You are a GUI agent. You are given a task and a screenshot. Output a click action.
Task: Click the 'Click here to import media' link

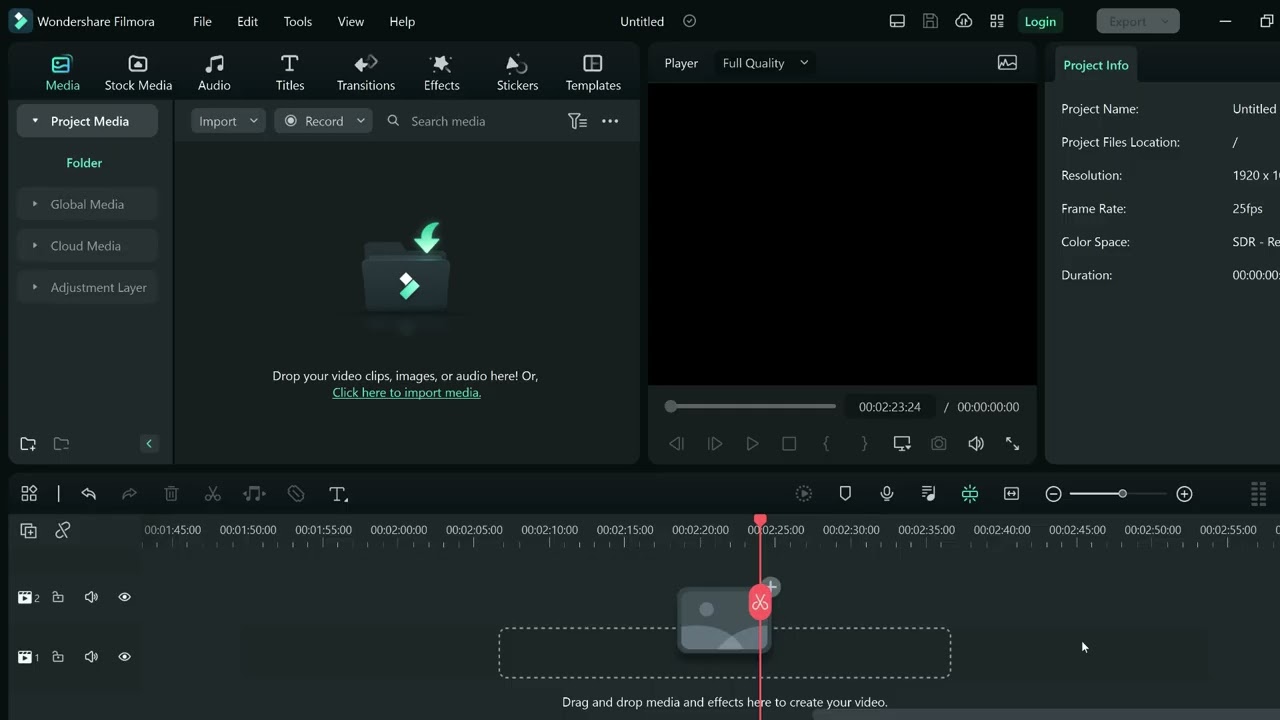coord(407,393)
